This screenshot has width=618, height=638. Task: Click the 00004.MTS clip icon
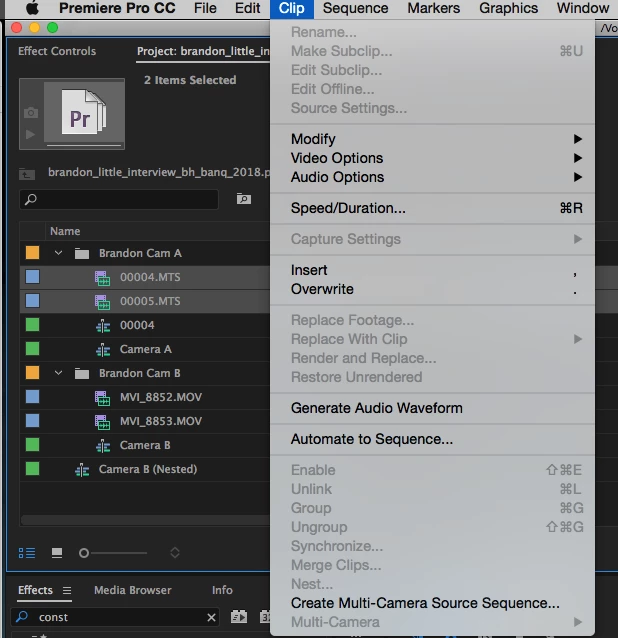(103, 278)
